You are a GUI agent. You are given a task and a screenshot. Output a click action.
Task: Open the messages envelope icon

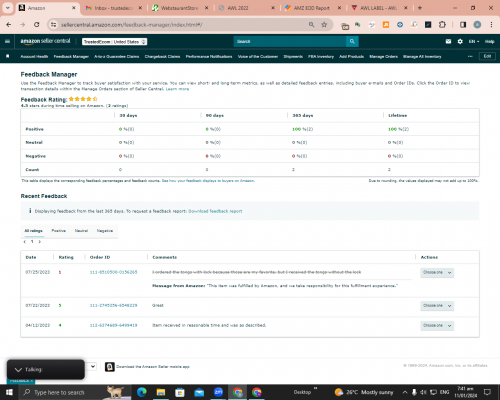[x=448, y=41]
